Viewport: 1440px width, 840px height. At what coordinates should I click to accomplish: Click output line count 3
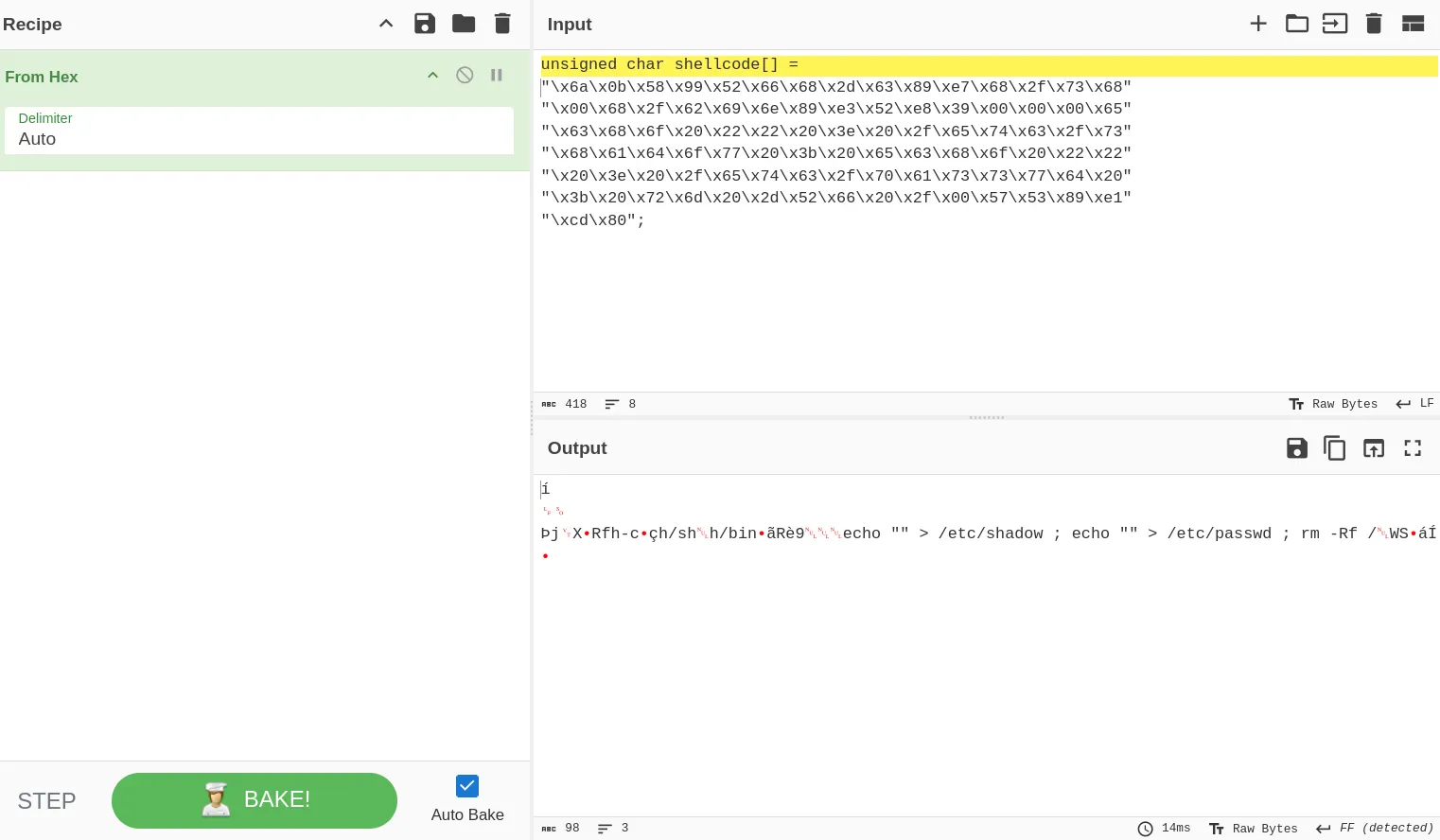point(613,829)
